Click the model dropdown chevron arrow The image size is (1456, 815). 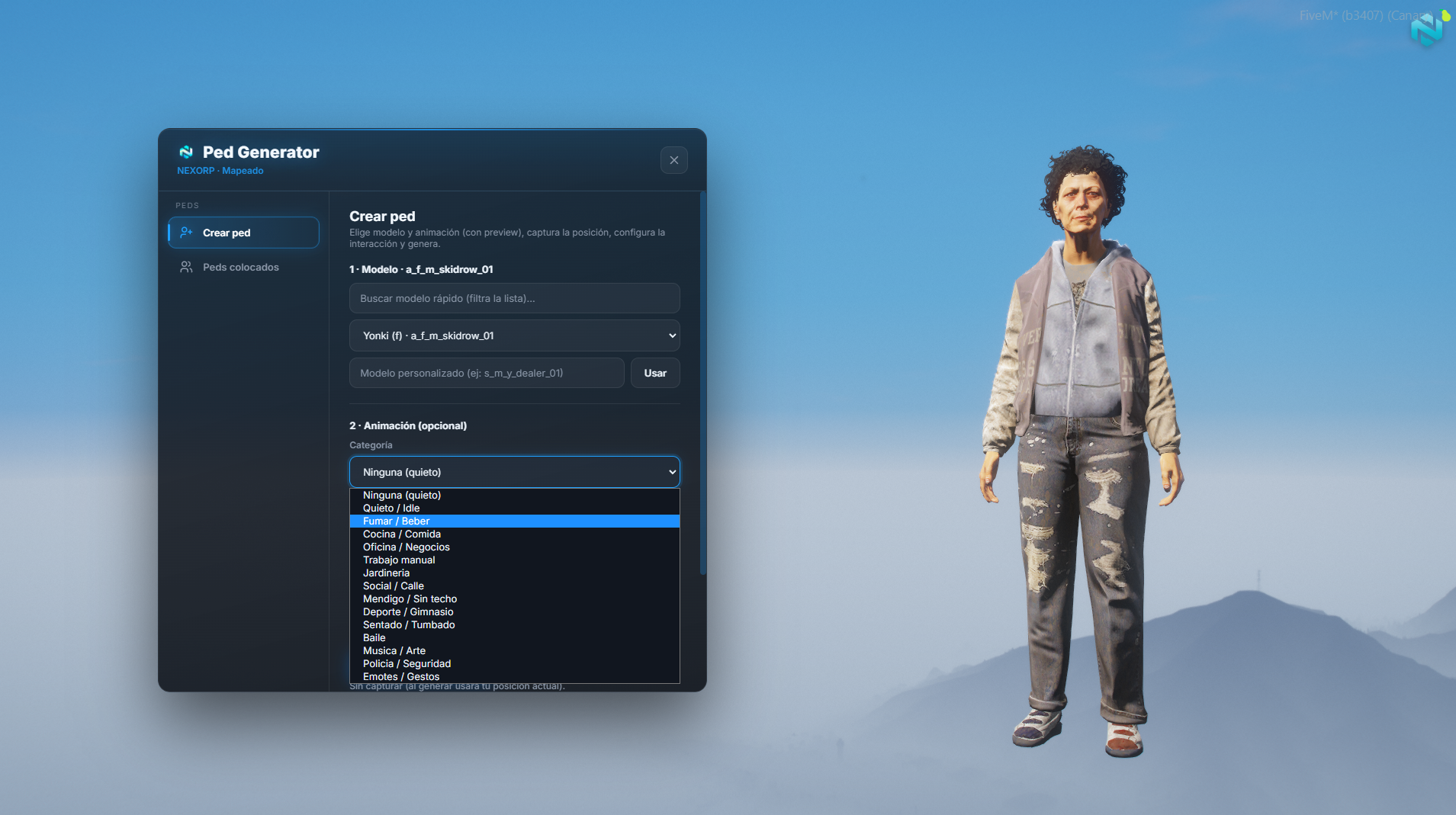click(x=672, y=335)
